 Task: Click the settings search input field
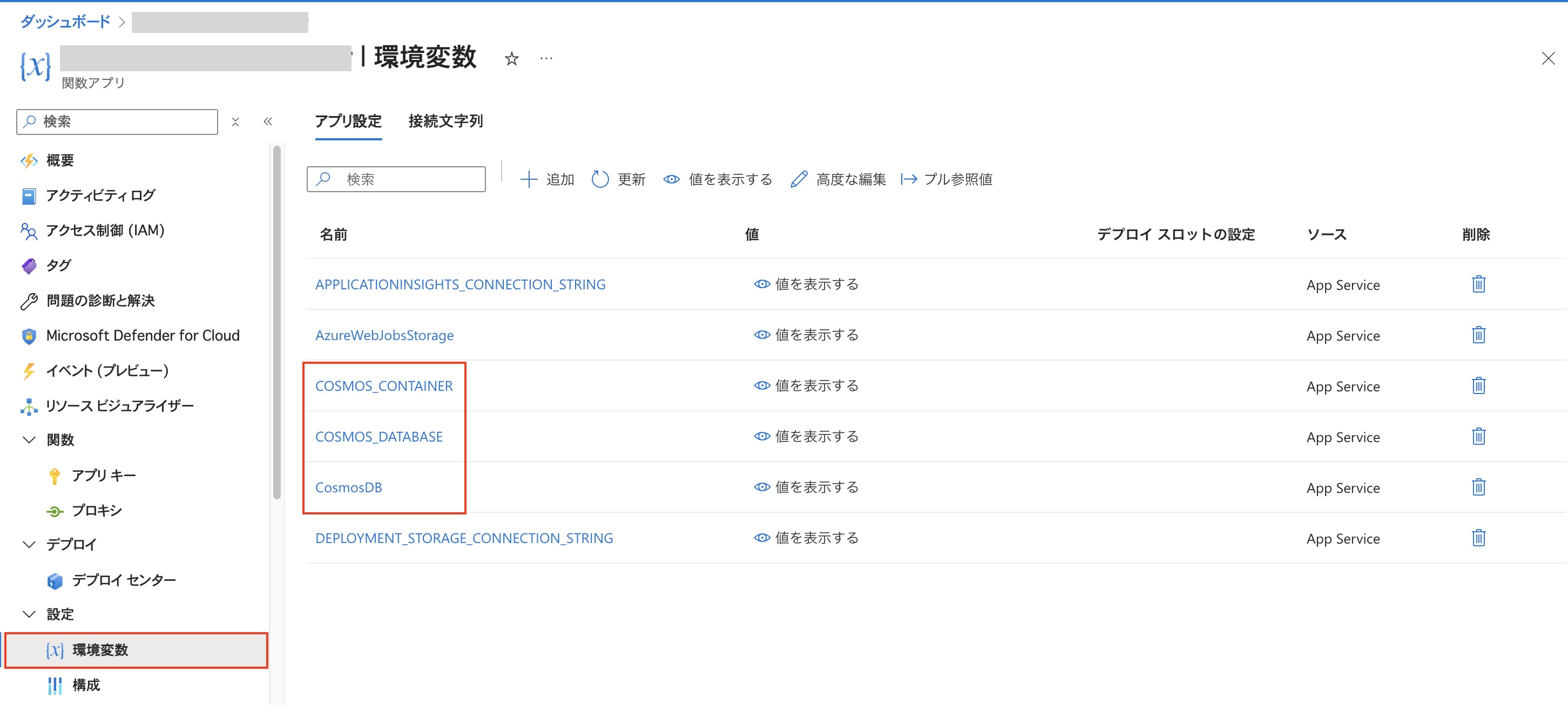(396, 179)
